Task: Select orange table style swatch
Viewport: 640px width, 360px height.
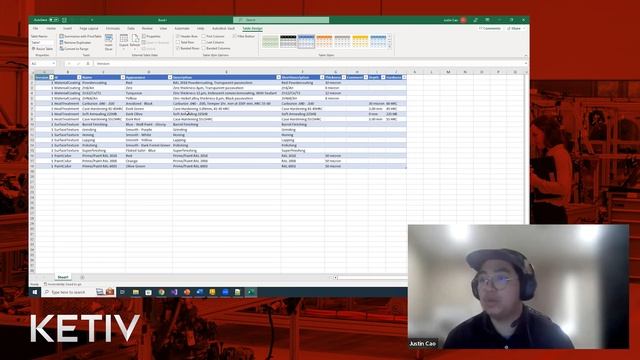Action: pos(324,42)
